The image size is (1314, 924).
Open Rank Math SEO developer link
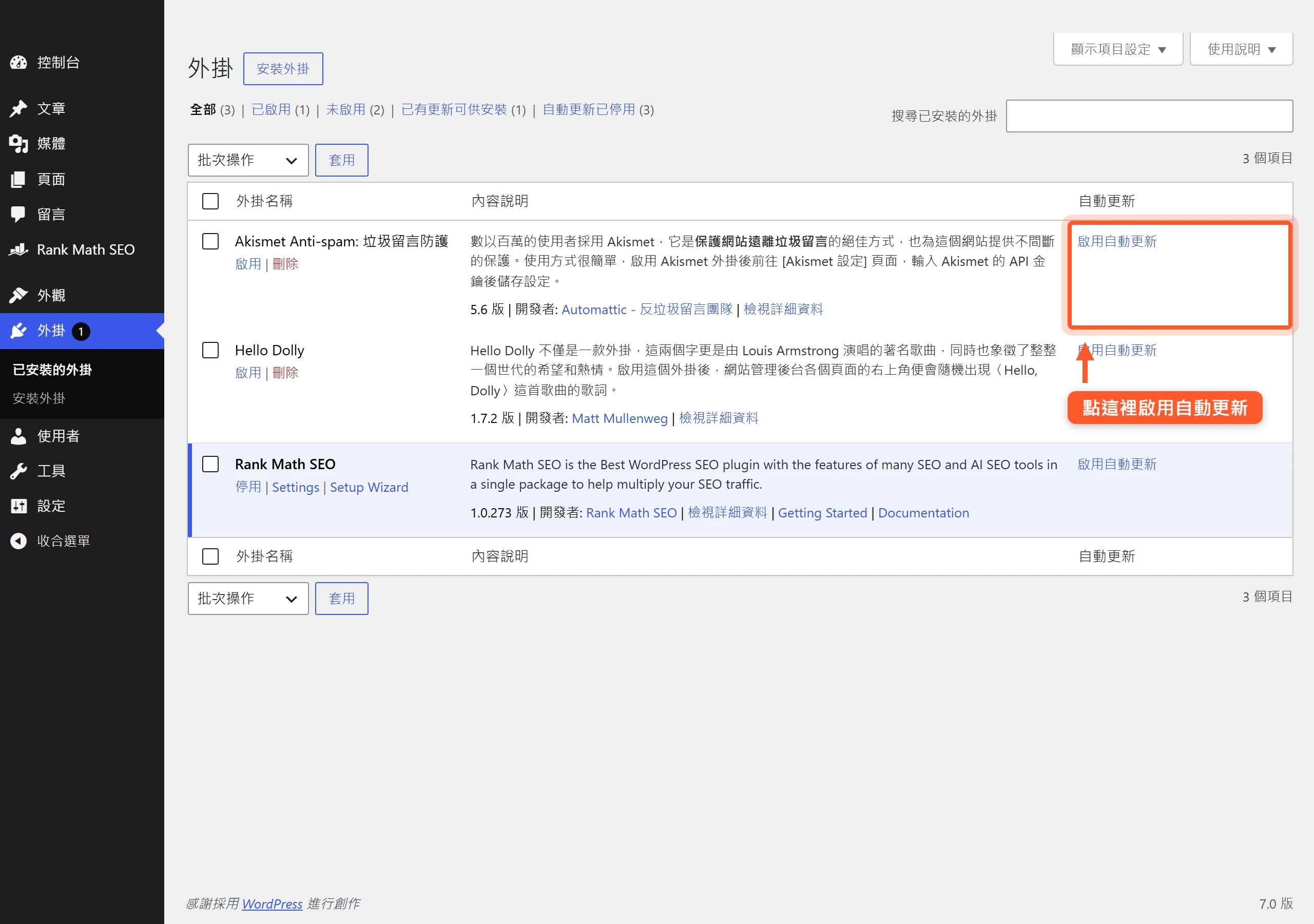(631, 512)
